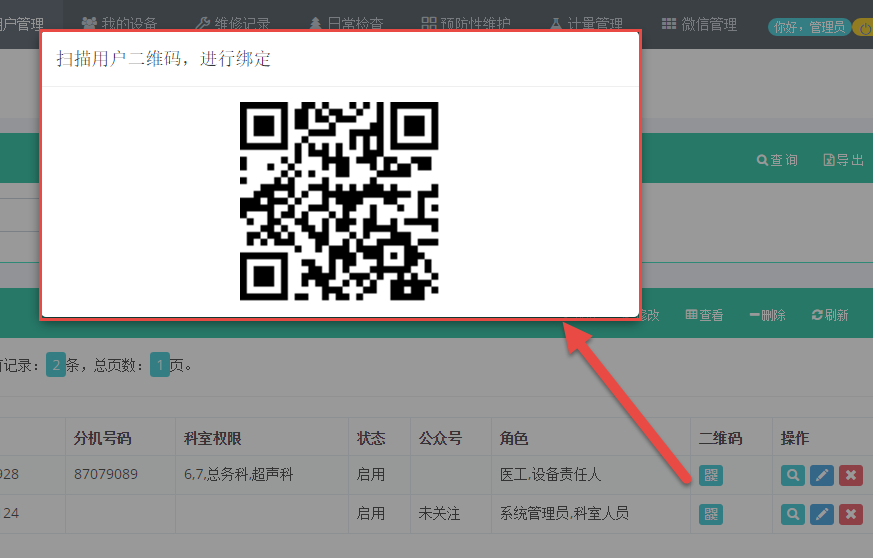Click red X delete icon in second row
873x558 pixels.
[x=850, y=514]
